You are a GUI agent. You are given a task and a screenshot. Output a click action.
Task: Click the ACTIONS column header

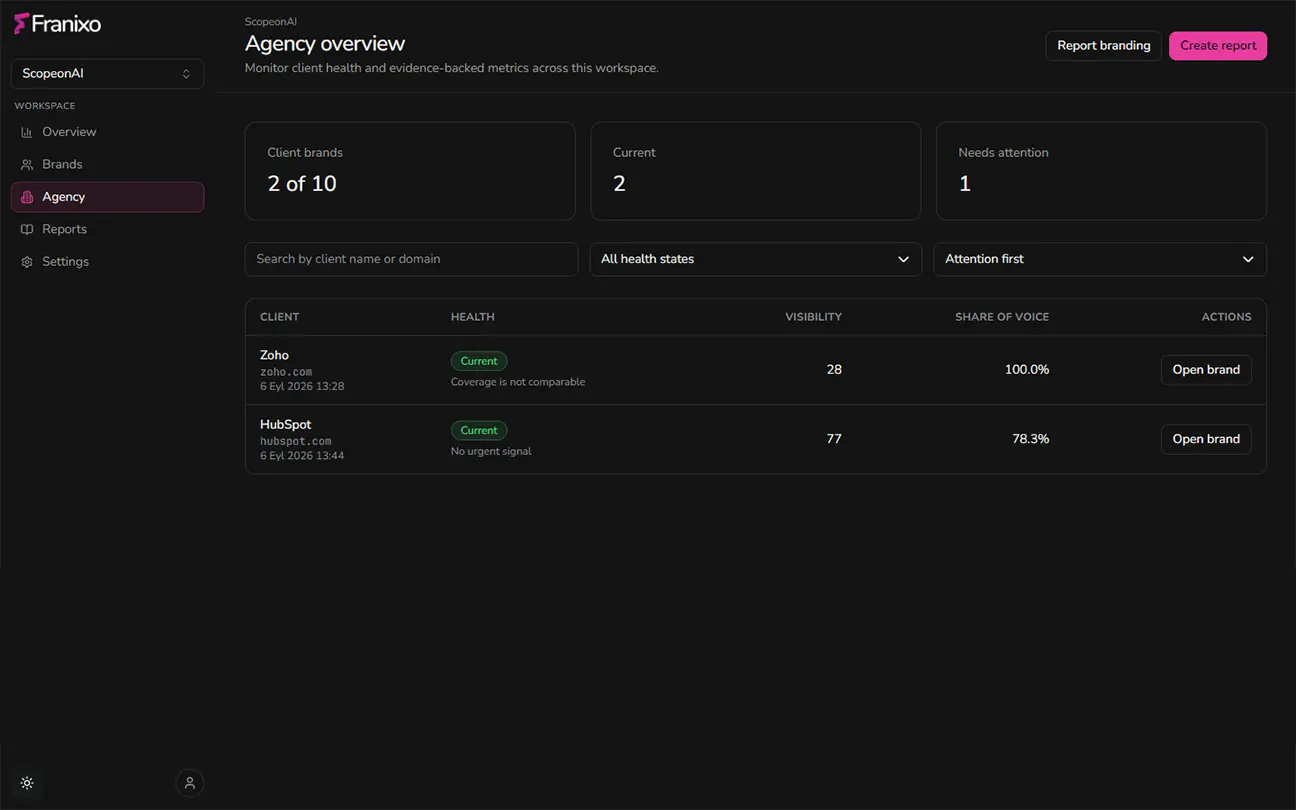point(1226,317)
